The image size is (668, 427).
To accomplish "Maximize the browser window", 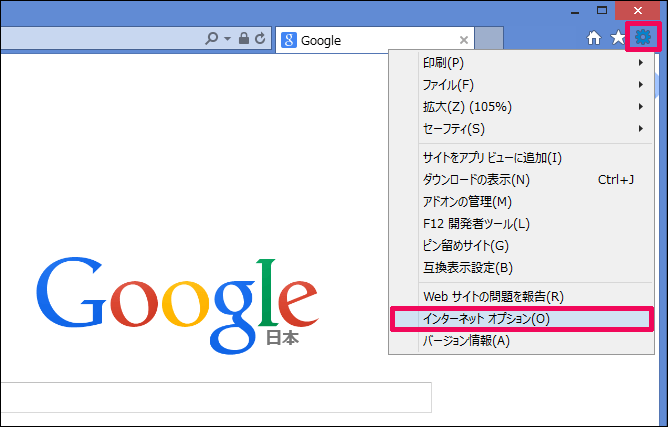I will pos(602,10).
